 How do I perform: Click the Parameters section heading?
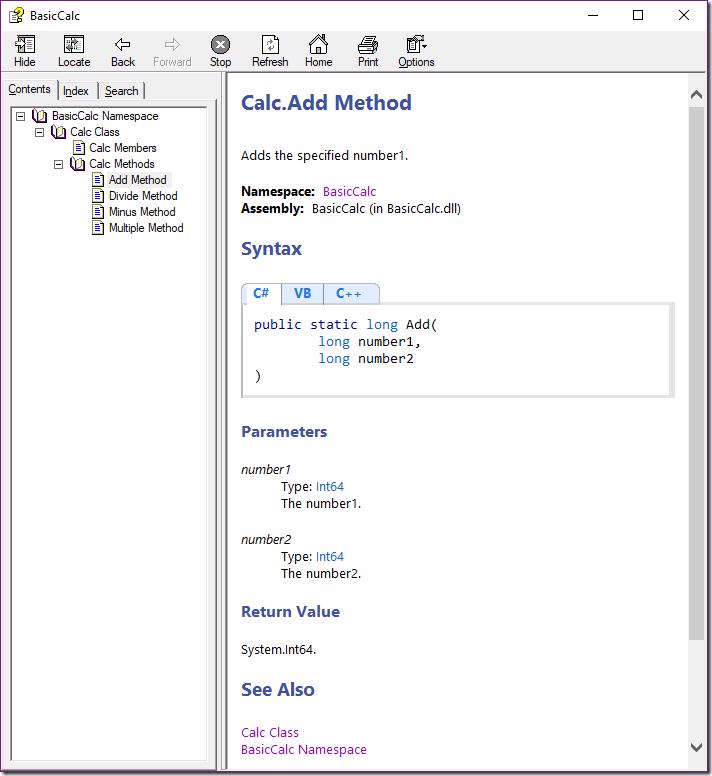click(284, 432)
